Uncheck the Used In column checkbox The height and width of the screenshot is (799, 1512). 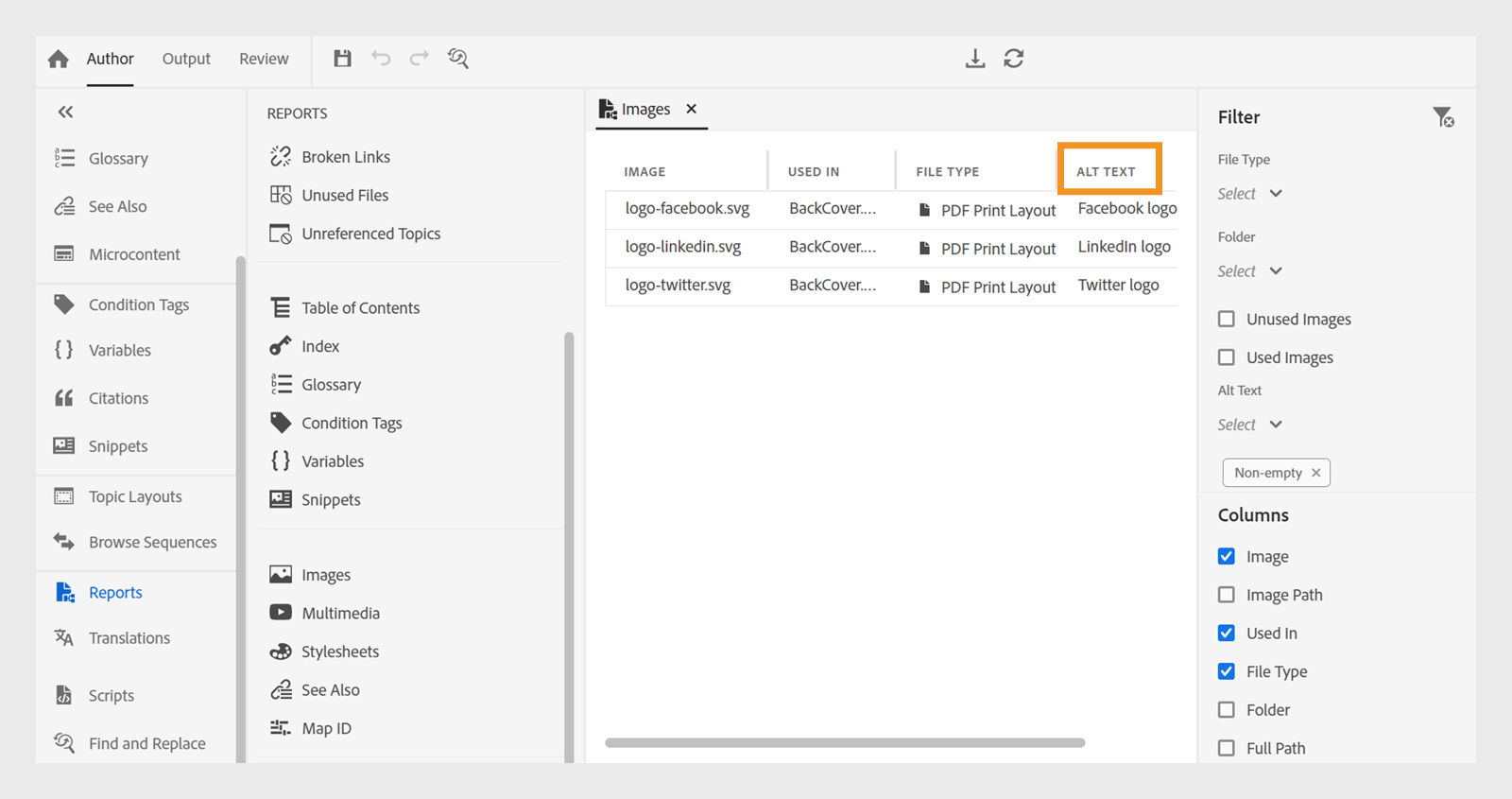click(1227, 633)
